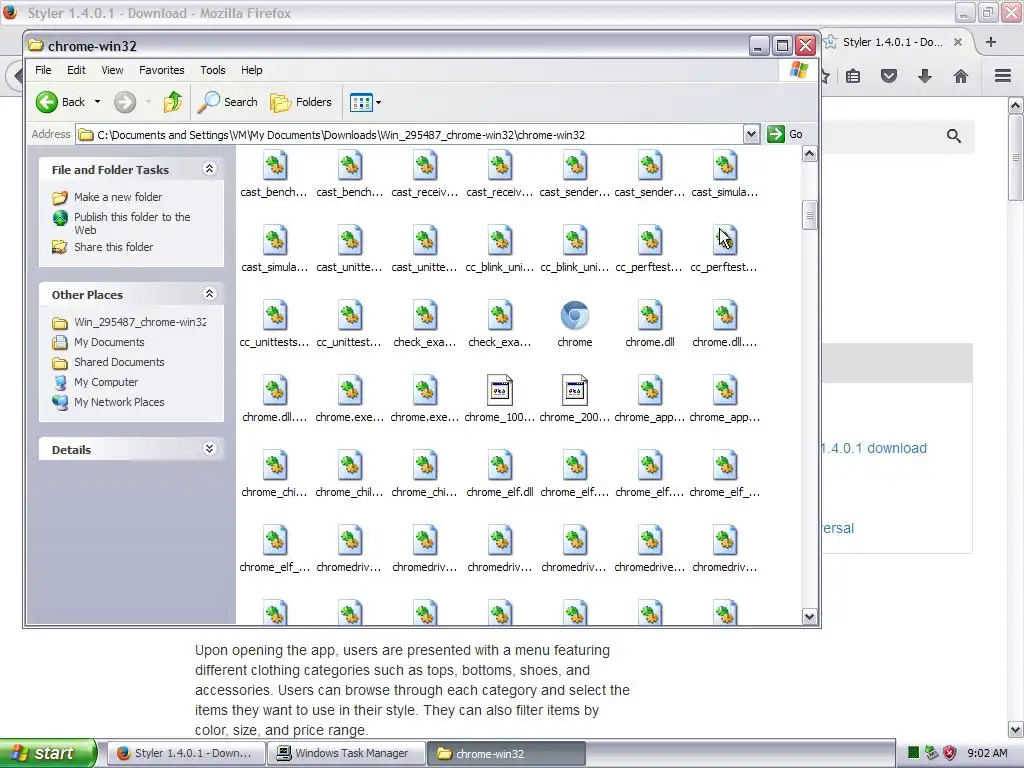
Task: Go up one folder level
Action: pos(173,102)
